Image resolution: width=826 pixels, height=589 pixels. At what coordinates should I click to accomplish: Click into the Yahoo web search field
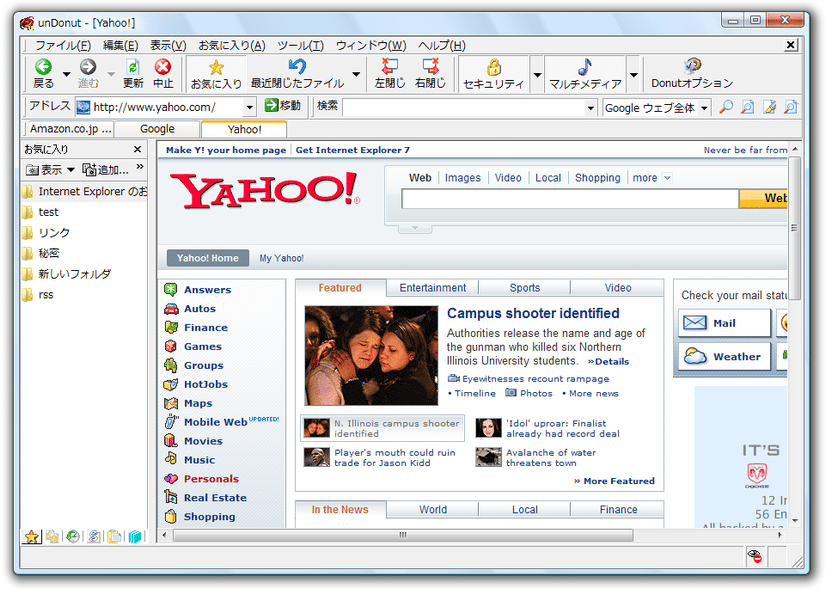click(570, 199)
